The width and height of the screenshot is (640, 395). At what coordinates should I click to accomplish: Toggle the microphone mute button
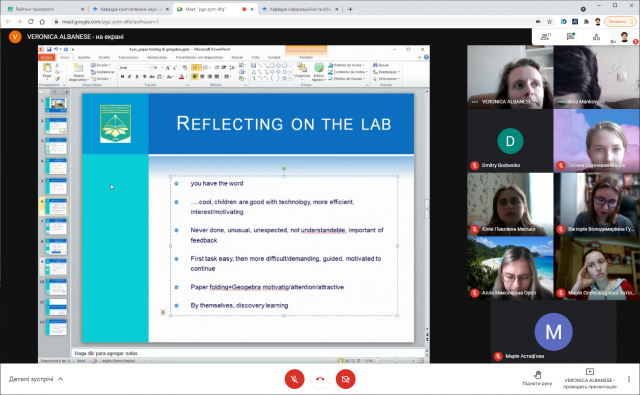[294, 379]
